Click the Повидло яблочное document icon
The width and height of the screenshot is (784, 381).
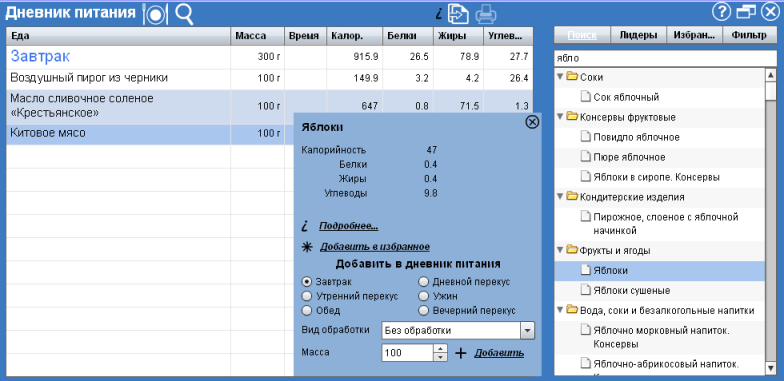tap(585, 137)
